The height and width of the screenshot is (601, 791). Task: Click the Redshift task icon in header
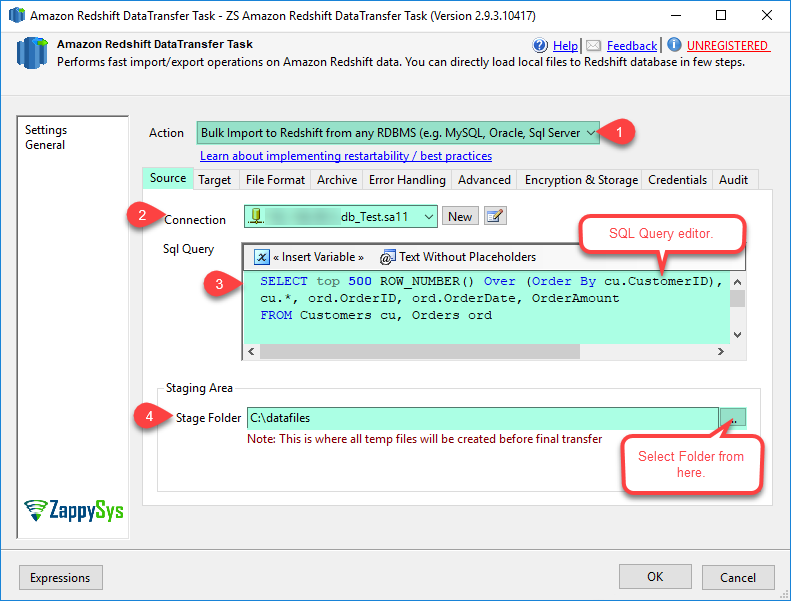32,52
